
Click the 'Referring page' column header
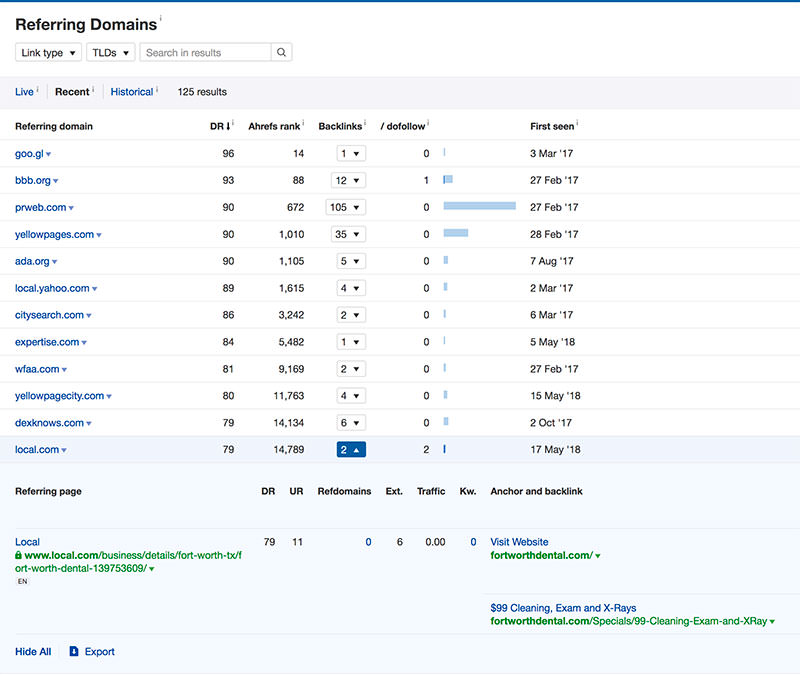coord(48,491)
